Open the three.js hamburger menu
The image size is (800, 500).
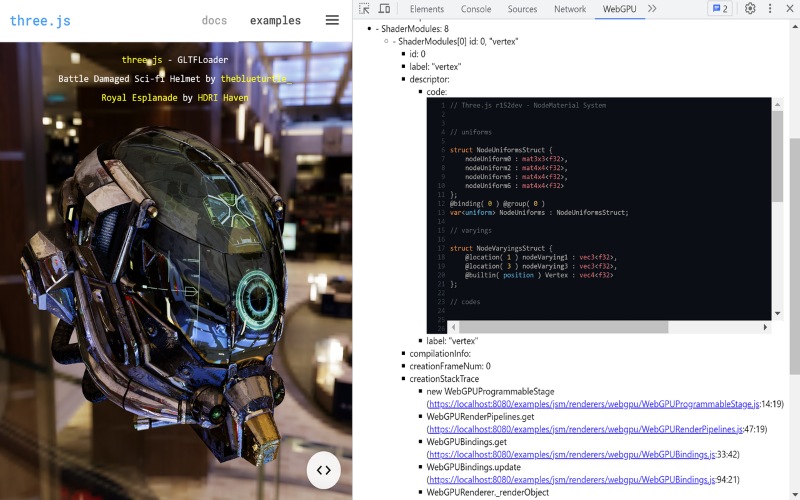point(332,20)
